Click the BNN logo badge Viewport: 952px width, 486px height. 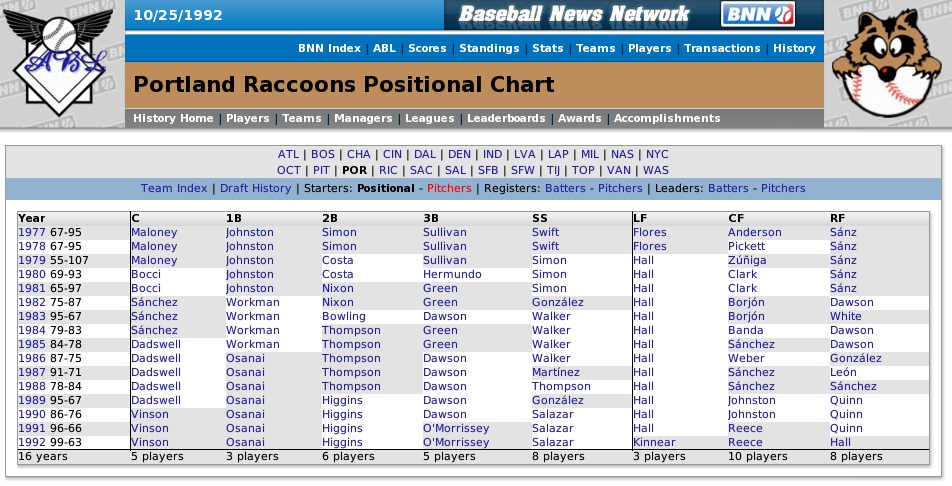757,15
